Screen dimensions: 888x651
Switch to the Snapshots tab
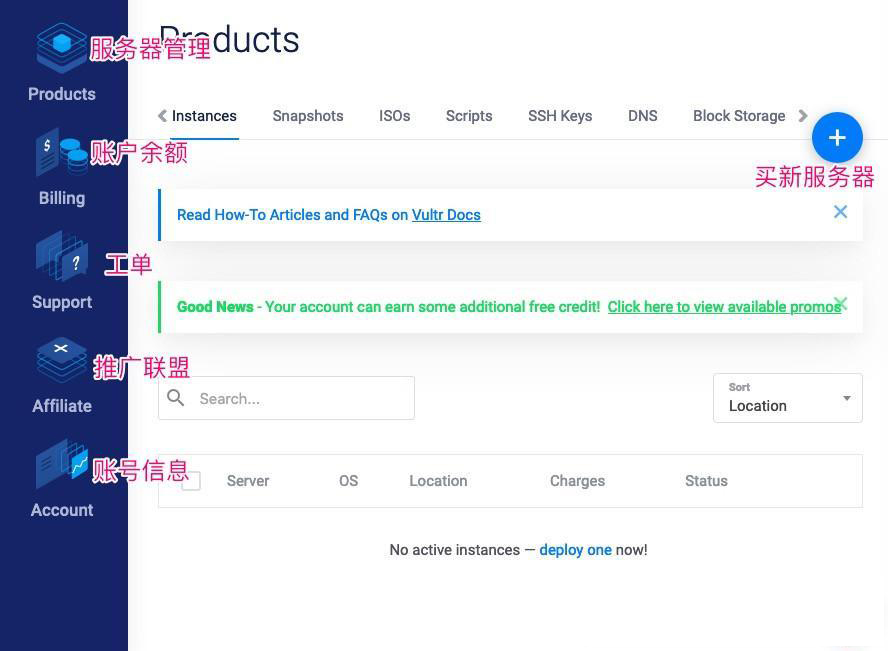click(x=308, y=116)
